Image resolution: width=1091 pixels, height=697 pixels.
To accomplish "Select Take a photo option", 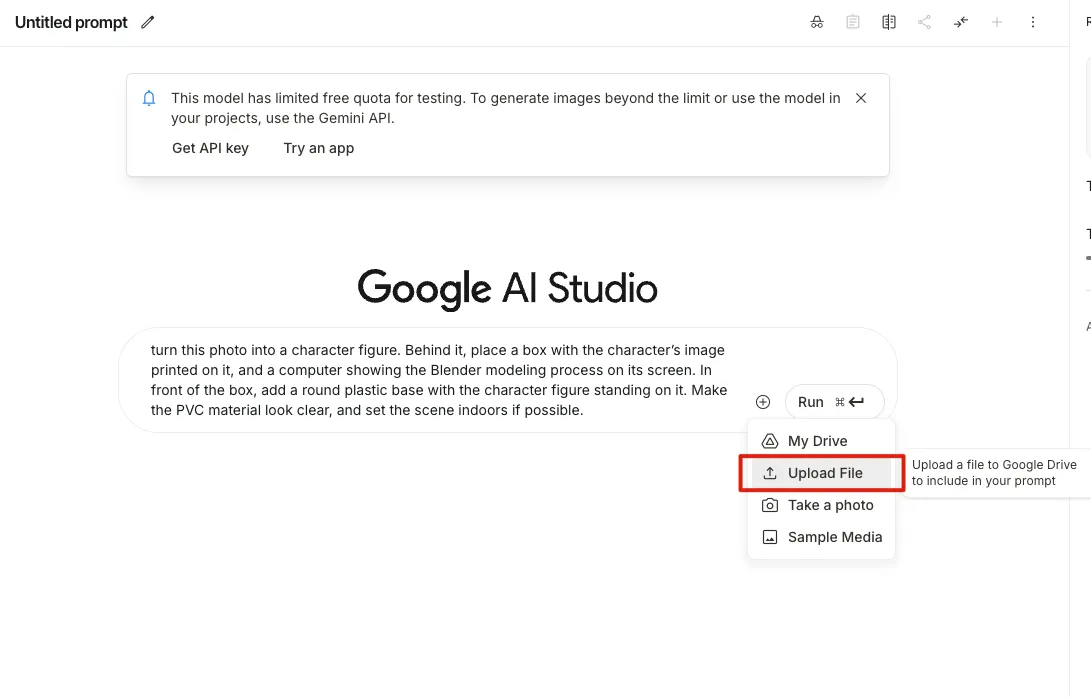I will pyautogui.click(x=830, y=505).
